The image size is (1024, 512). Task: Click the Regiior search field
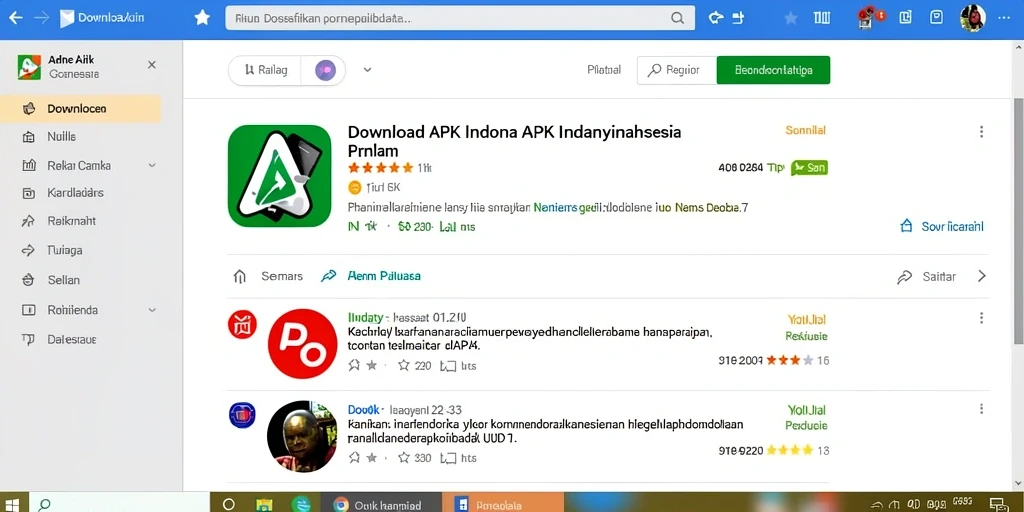tap(677, 70)
